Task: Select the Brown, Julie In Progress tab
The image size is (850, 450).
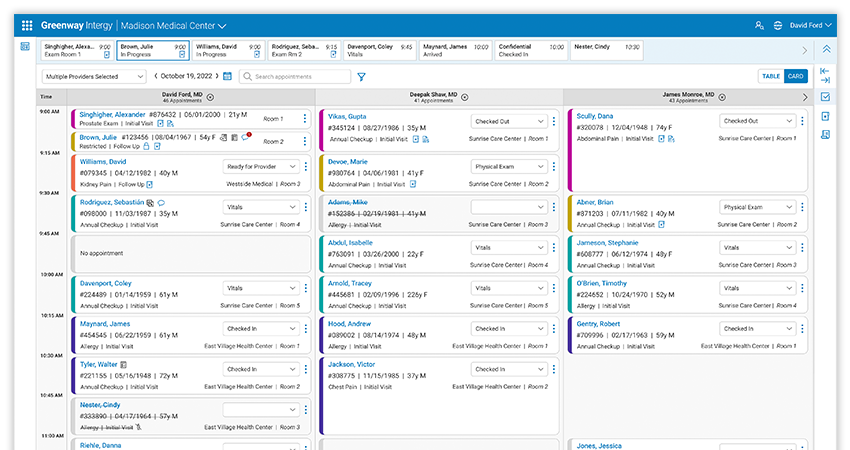Action: pos(152,50)
